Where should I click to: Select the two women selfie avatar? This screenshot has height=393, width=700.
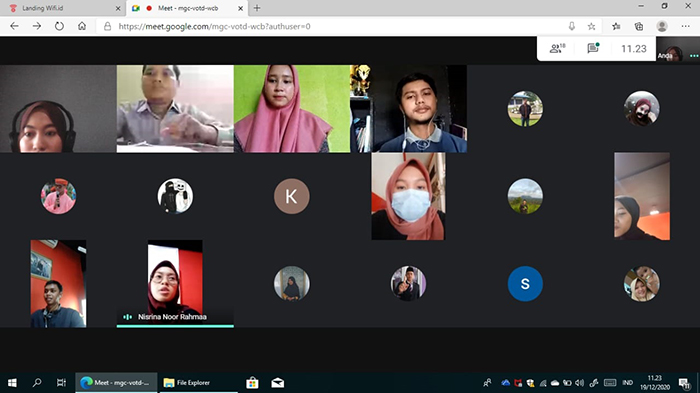[x=642, y=284]
